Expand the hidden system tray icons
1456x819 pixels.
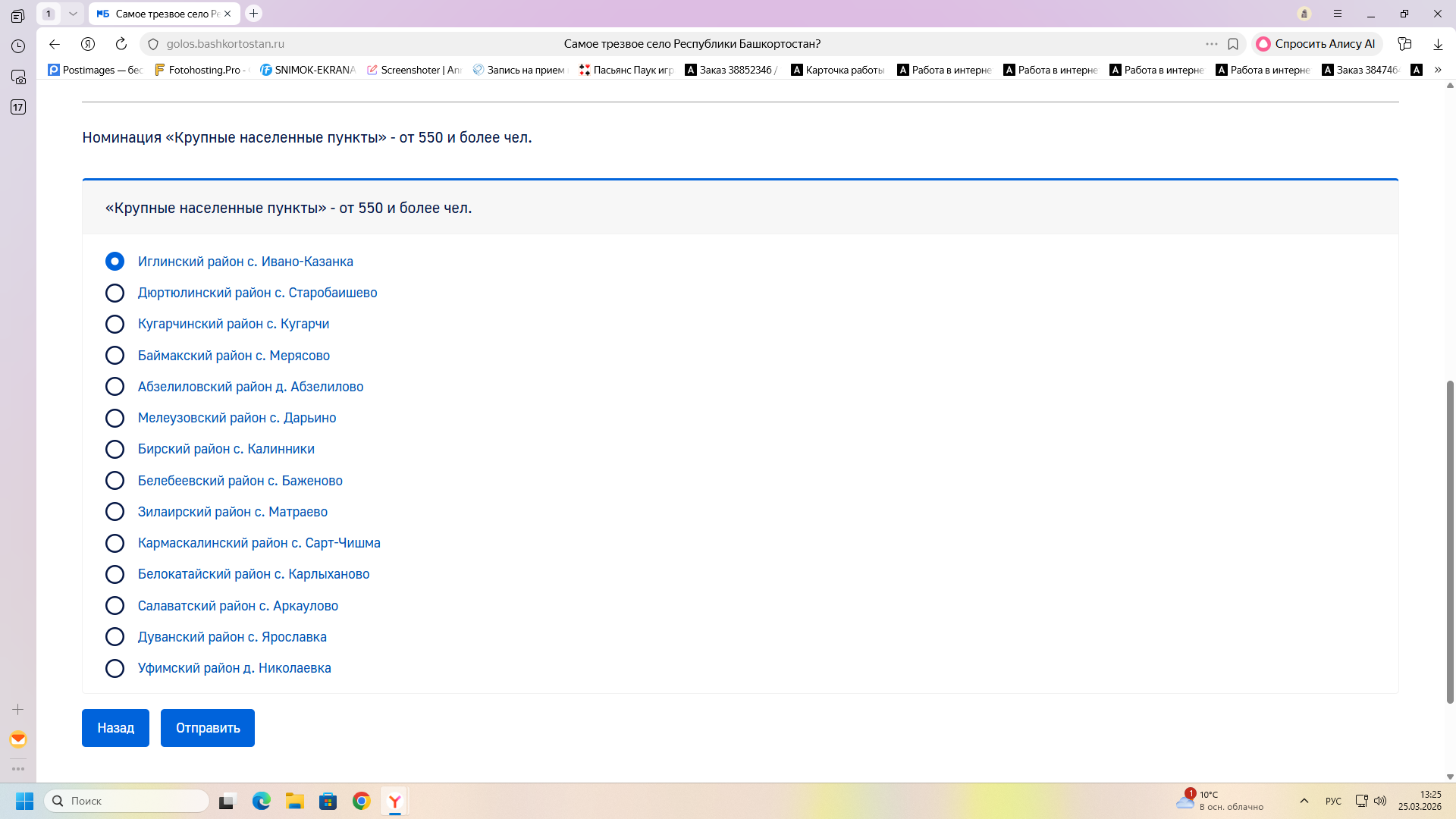(1304, 801)
